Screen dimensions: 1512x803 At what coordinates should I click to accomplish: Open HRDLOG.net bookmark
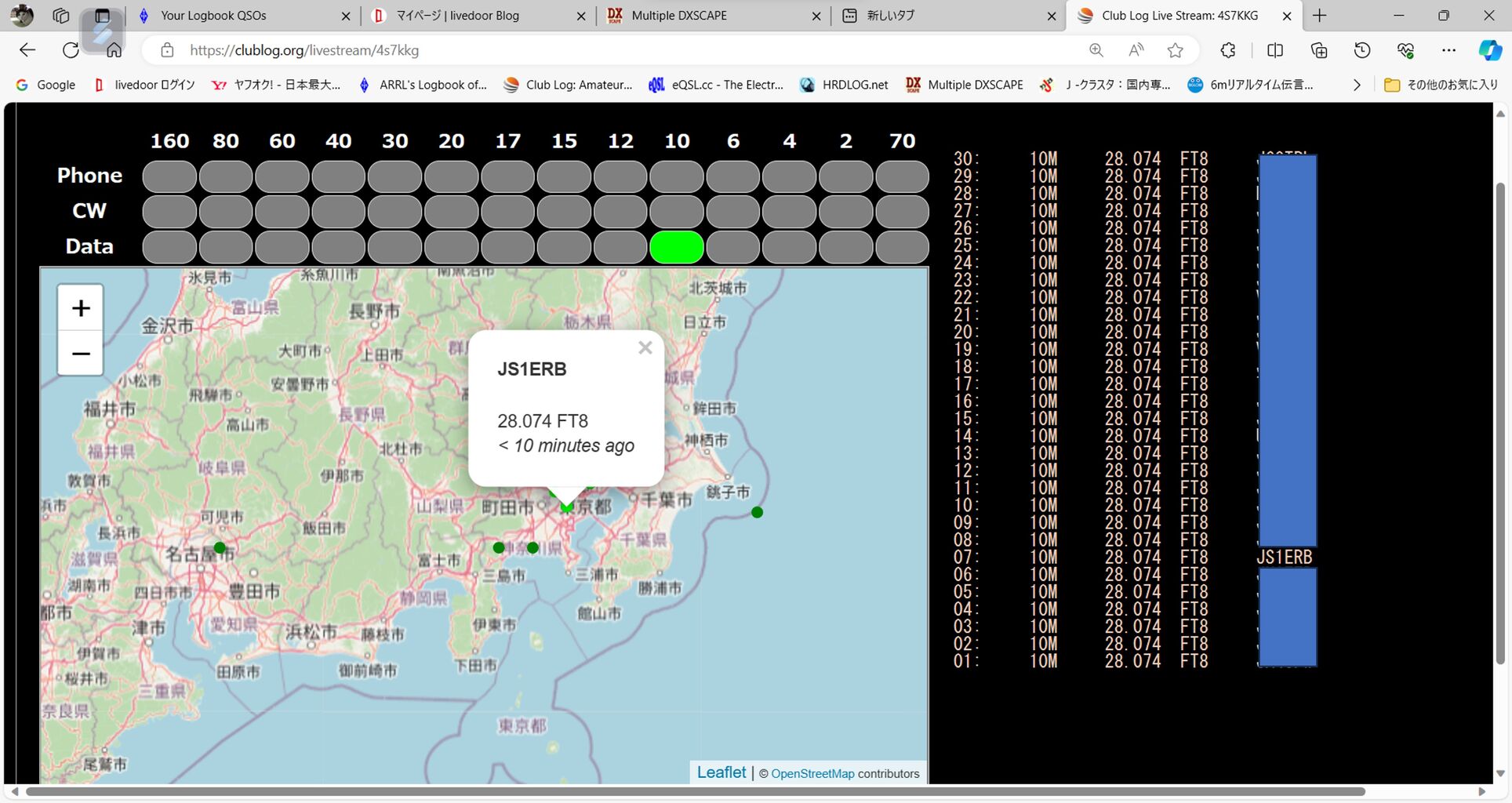click(x=844, y=85)
